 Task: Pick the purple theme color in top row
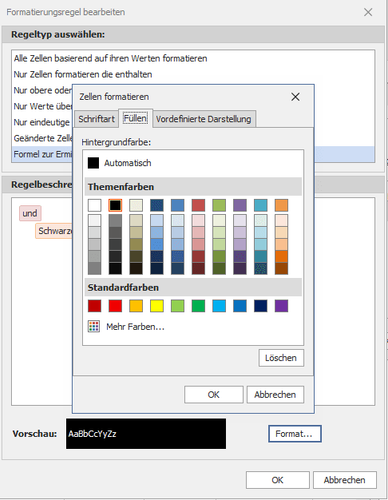240,205
